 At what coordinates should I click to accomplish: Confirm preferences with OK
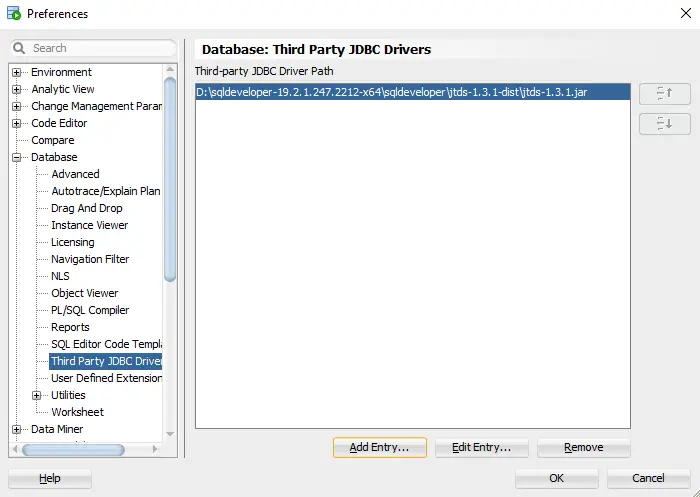556,478
